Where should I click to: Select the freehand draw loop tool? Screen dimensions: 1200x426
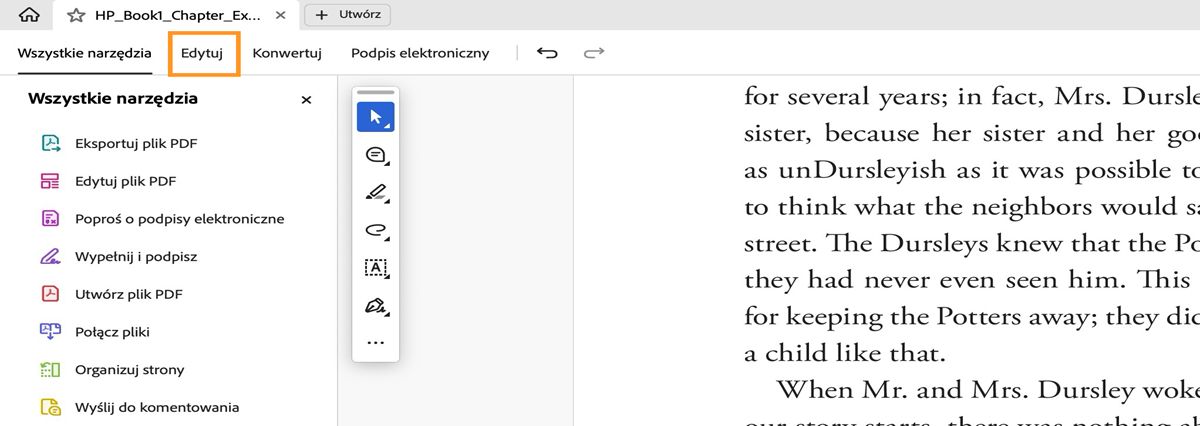[x=376, y=230]
